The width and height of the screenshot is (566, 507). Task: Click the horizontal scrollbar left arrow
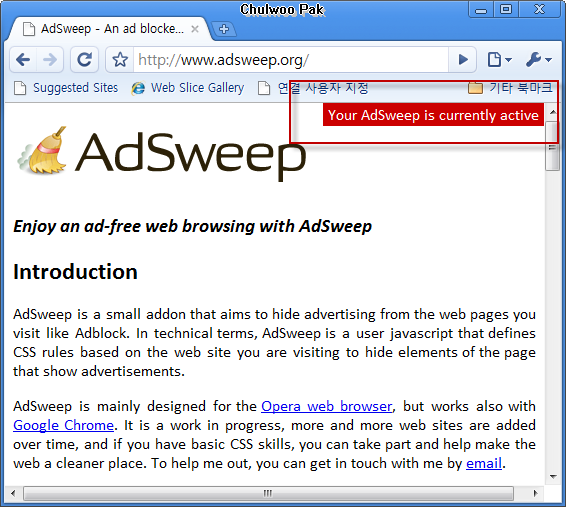pyautogui.click(x=14, y=493)
